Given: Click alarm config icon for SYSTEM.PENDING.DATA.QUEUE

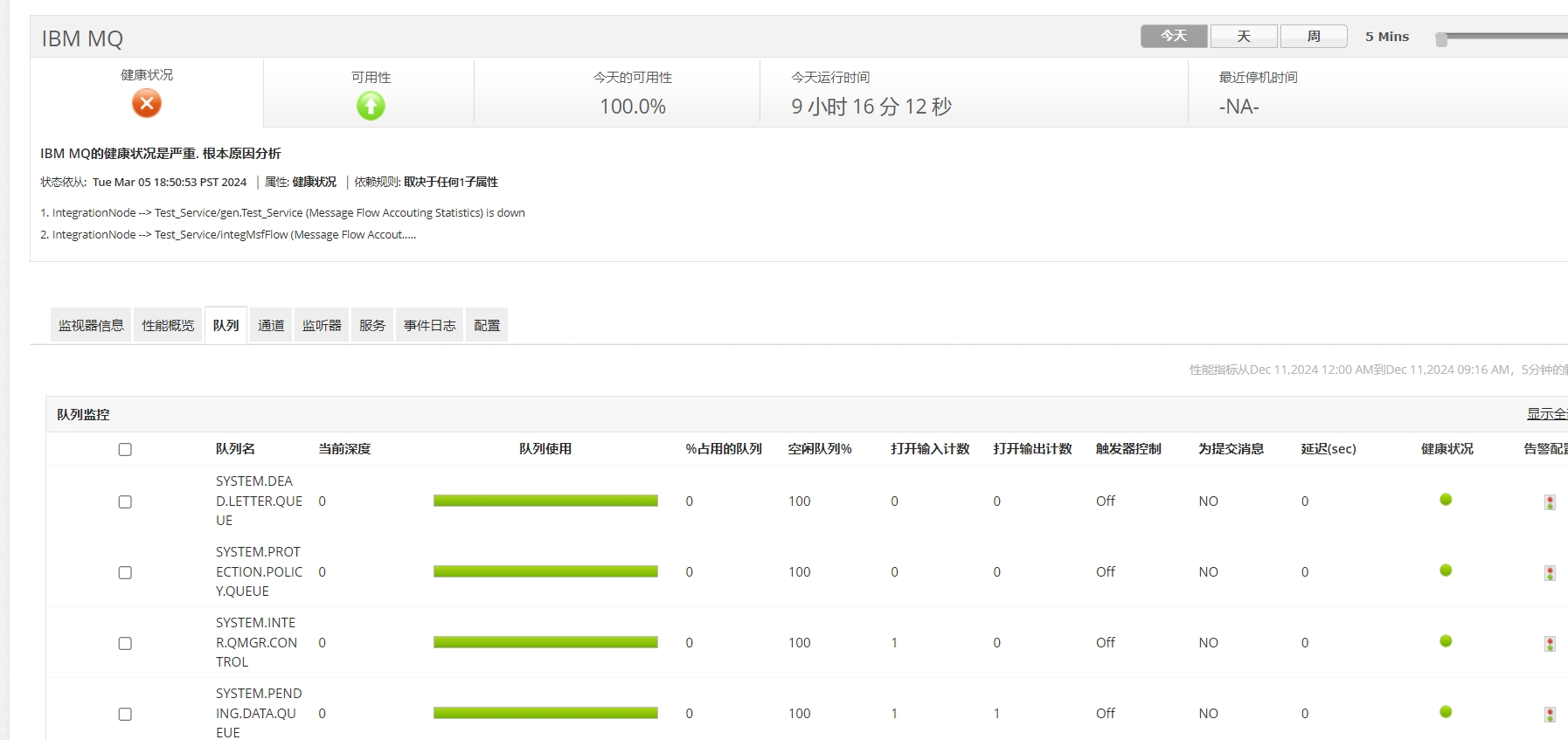Looking at the screenshot, I should coord(1550,715).
